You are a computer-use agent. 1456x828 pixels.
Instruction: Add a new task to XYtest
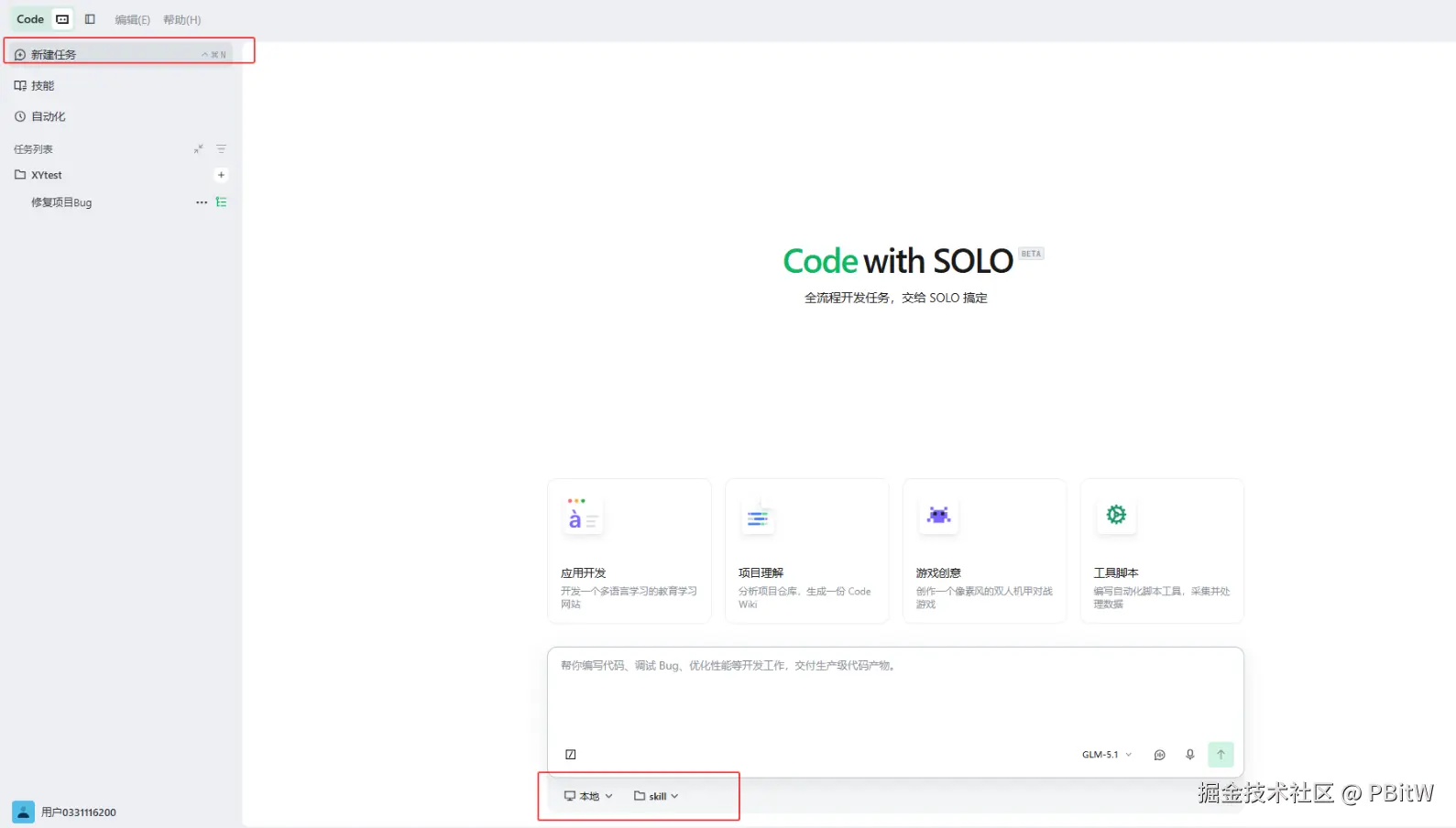coord(221,175)
